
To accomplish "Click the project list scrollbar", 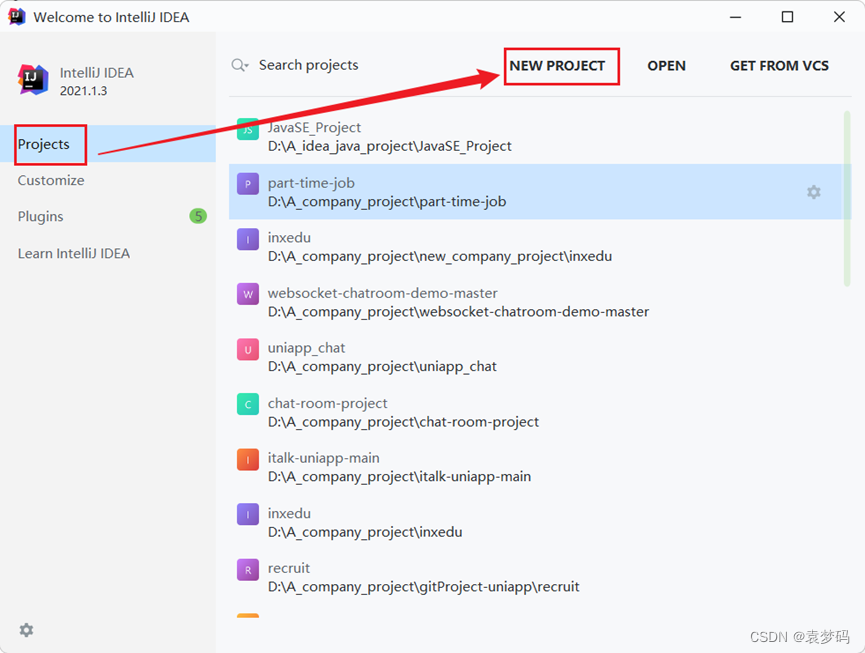I will point(847,200).
